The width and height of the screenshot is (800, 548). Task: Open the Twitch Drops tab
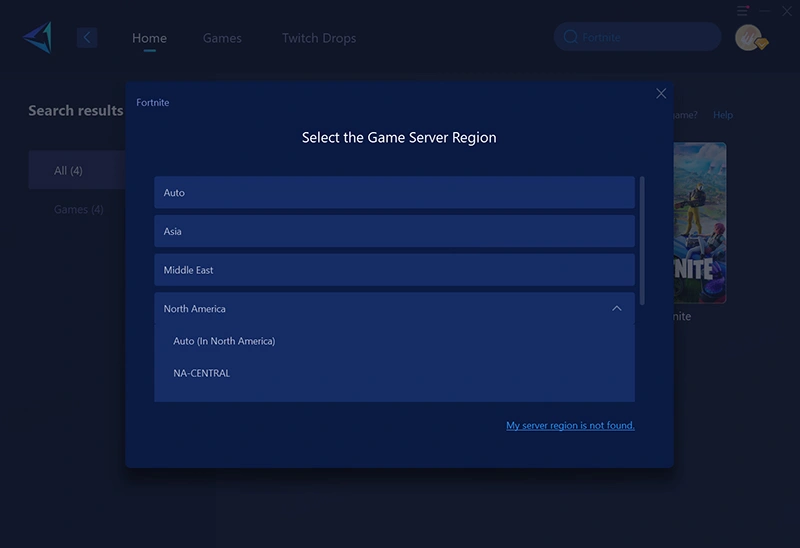[318, 38]
